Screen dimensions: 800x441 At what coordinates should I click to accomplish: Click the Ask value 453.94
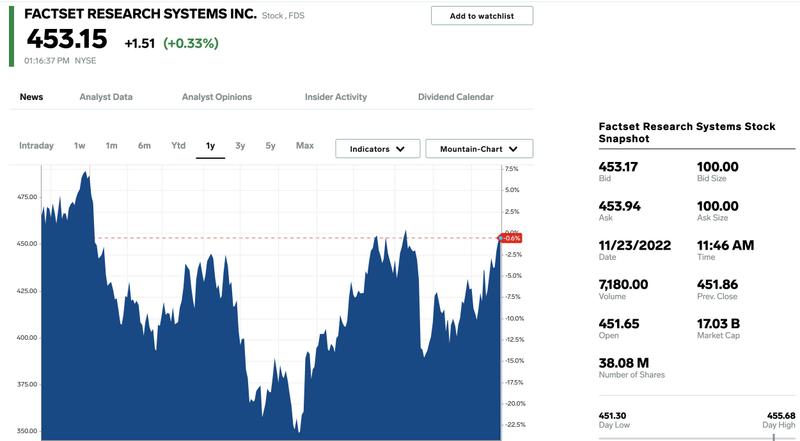[619, 206]
